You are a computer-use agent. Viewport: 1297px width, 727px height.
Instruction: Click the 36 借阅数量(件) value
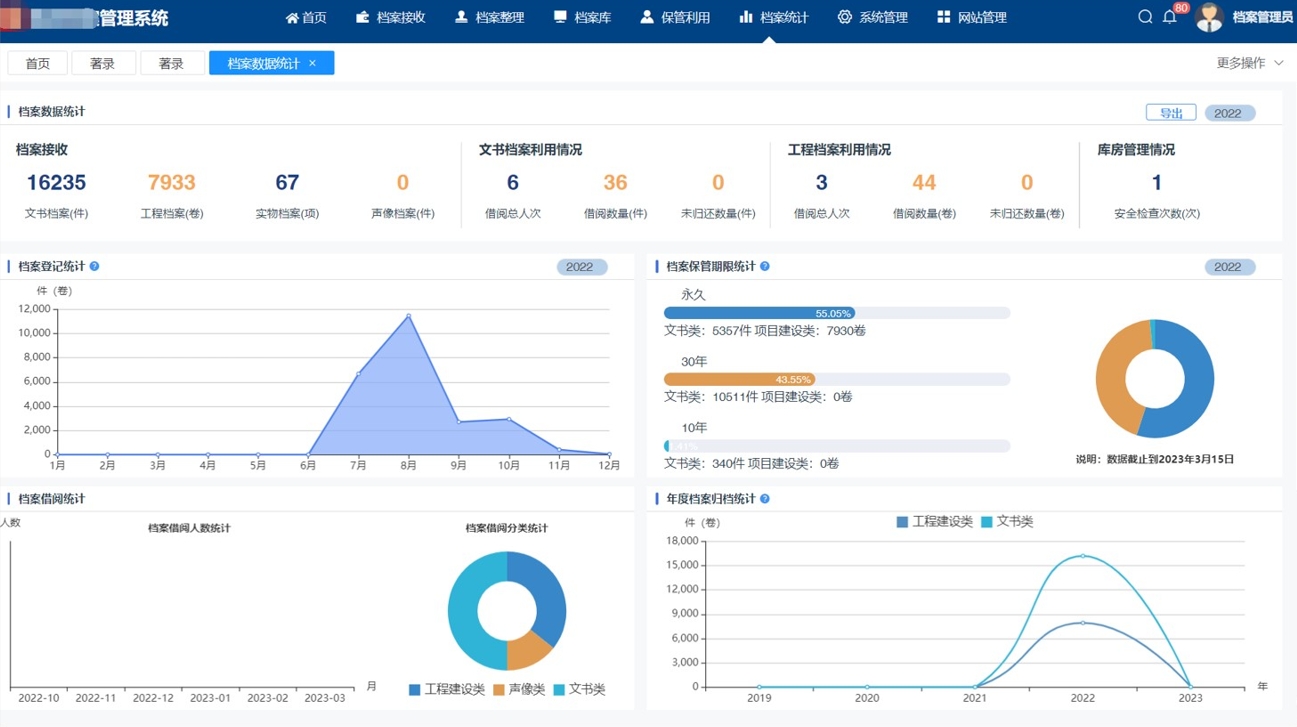click(615, 182)
